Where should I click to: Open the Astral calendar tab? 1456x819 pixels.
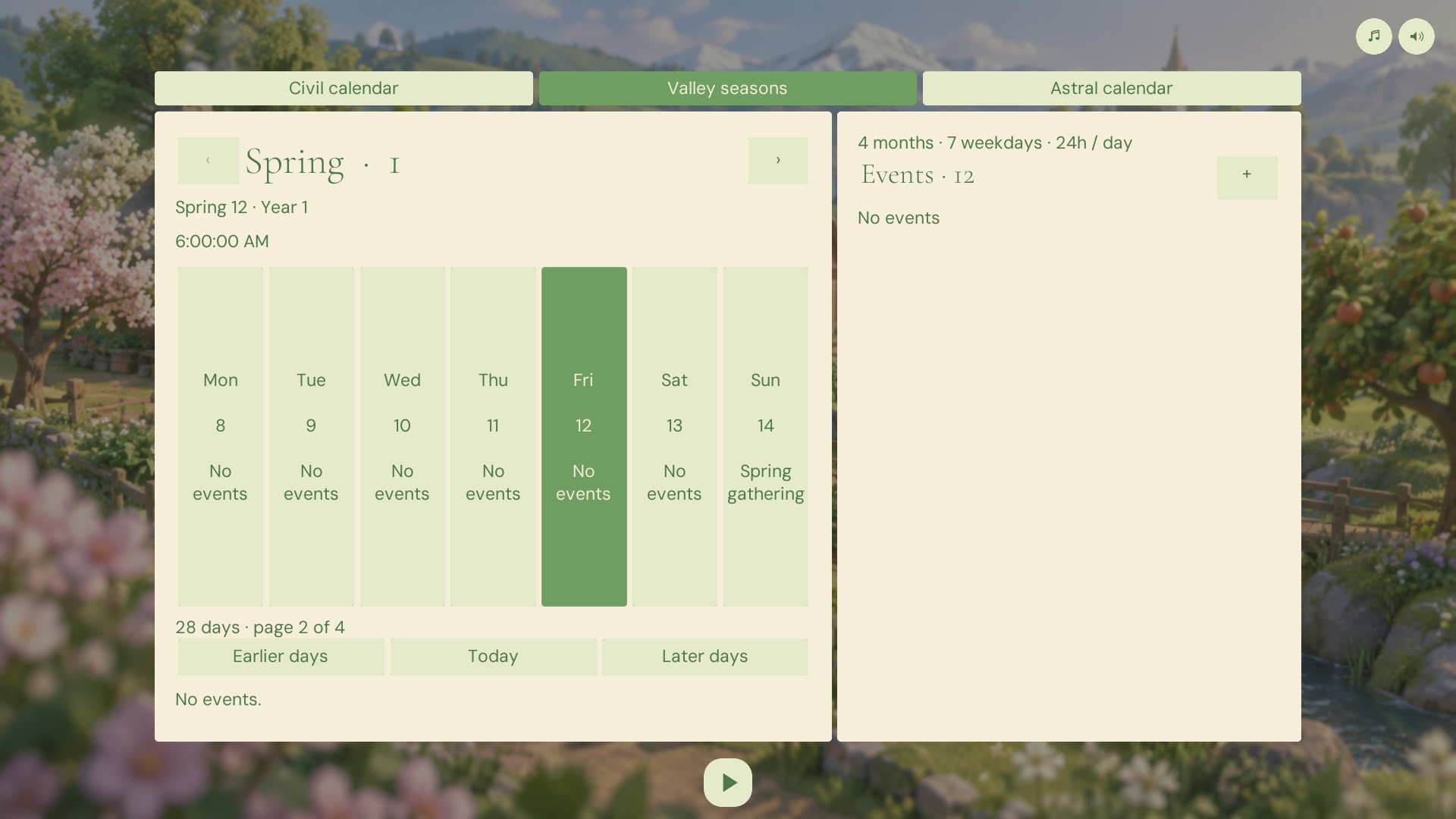[x=1112, y=88]
